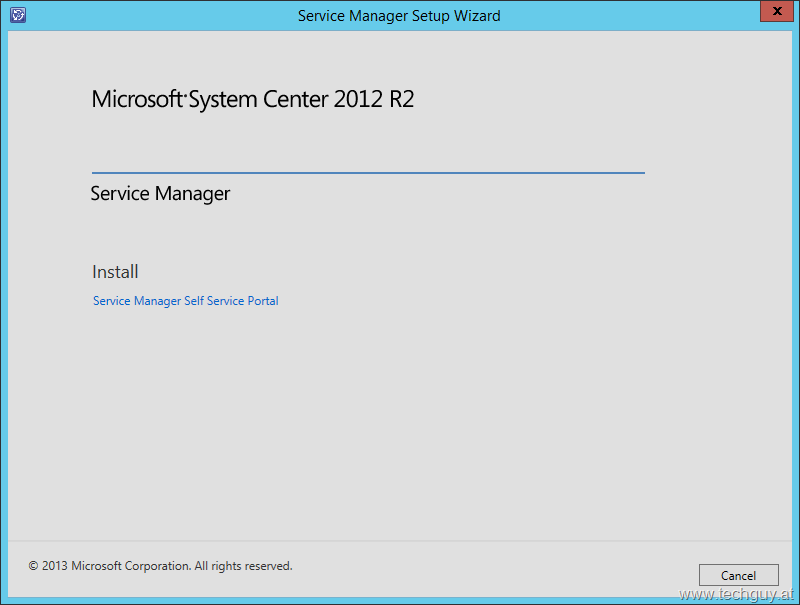Click the Service Manager Self Service Portal link
Screen dimensions: 800x605
[x=186, y=301]
